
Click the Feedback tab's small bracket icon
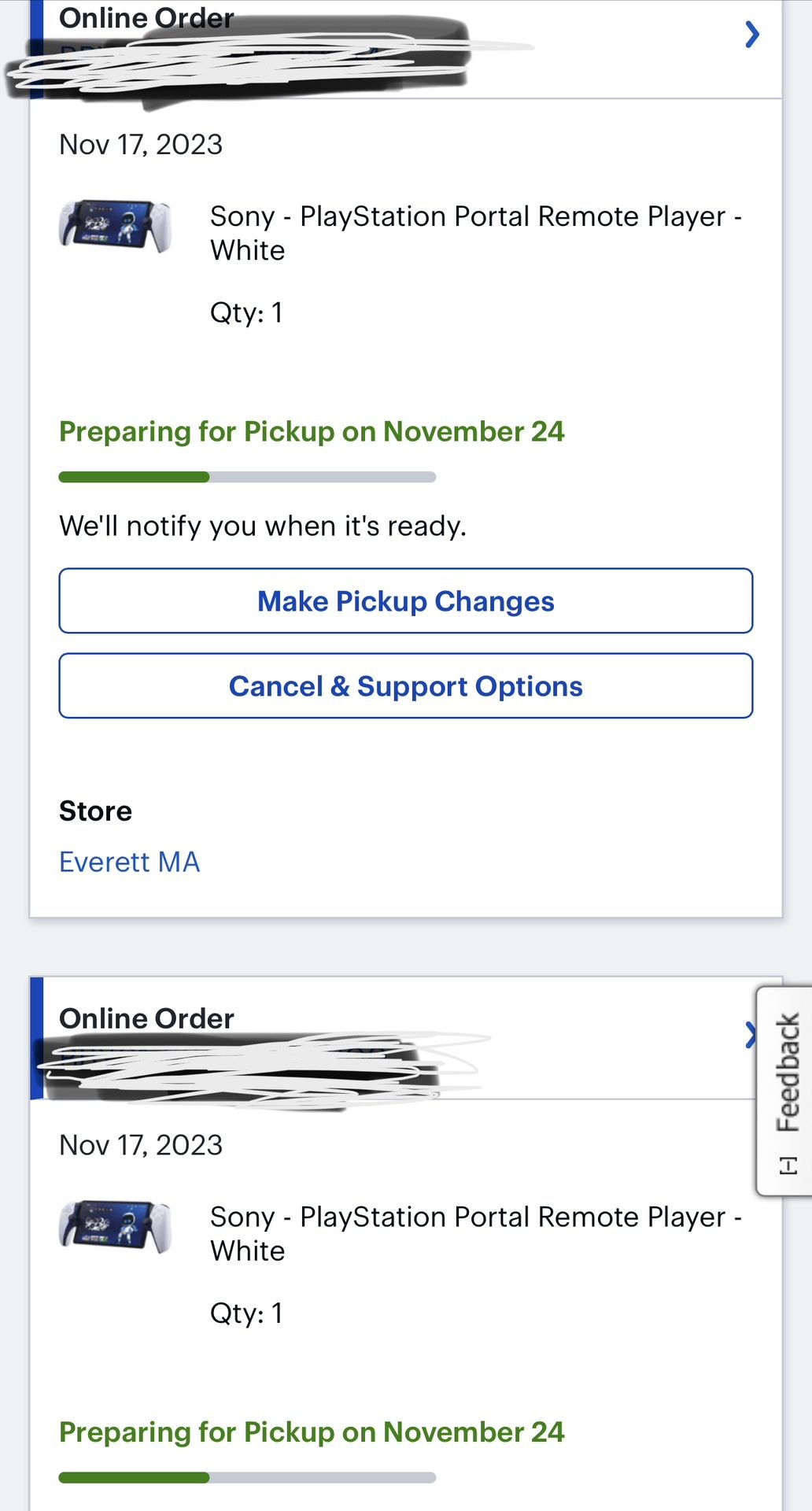point(788,1166)
